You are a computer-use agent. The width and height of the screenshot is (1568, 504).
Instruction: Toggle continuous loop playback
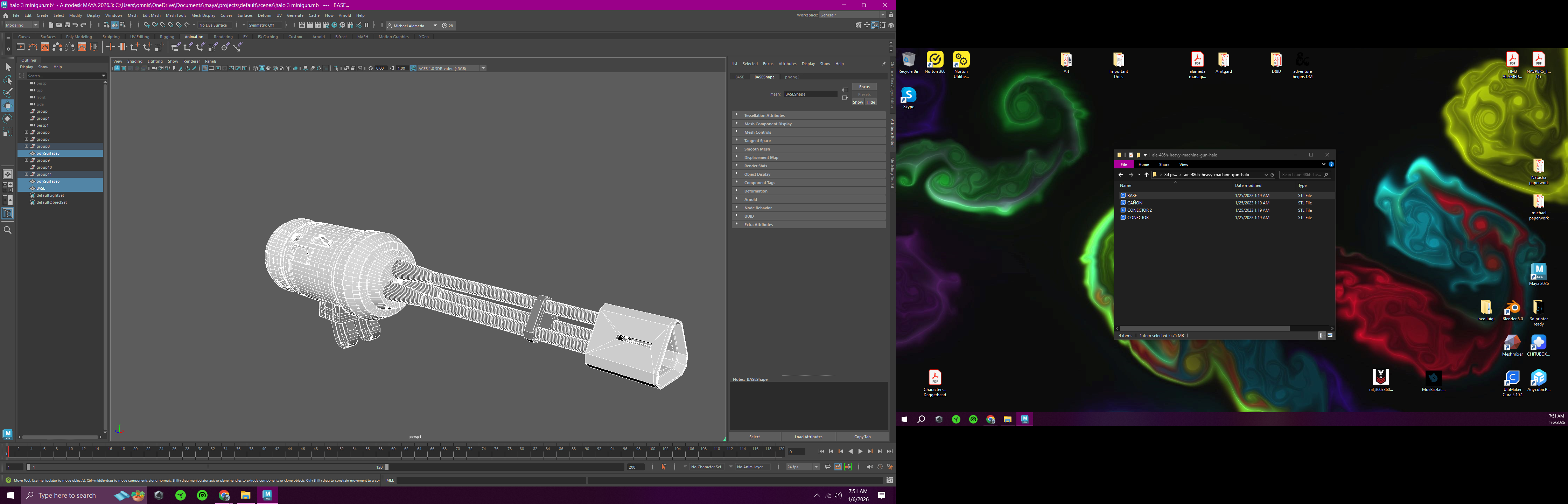827,467
